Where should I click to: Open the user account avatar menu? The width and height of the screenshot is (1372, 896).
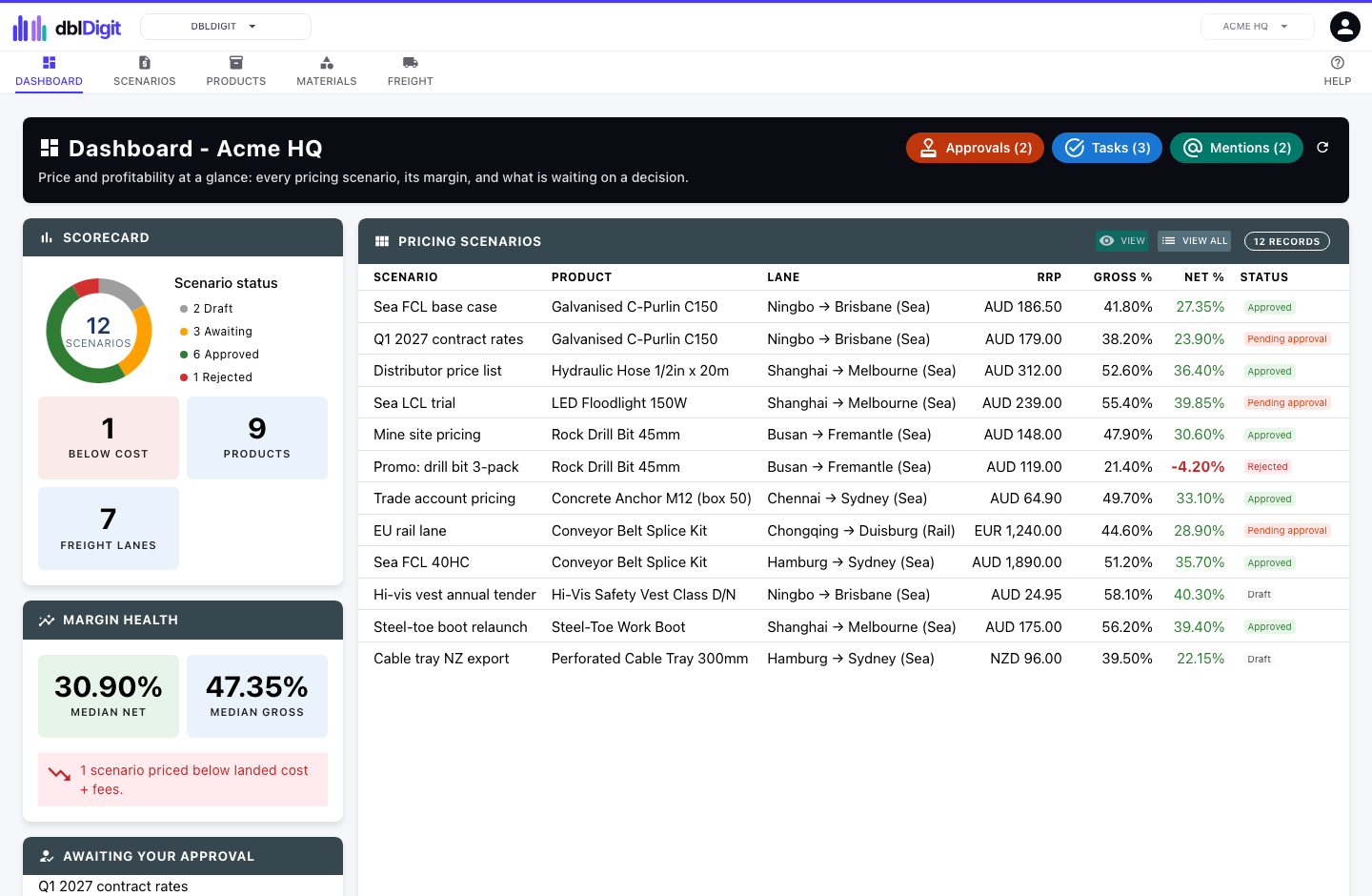pyautogui.click(x=1344, y=27)
